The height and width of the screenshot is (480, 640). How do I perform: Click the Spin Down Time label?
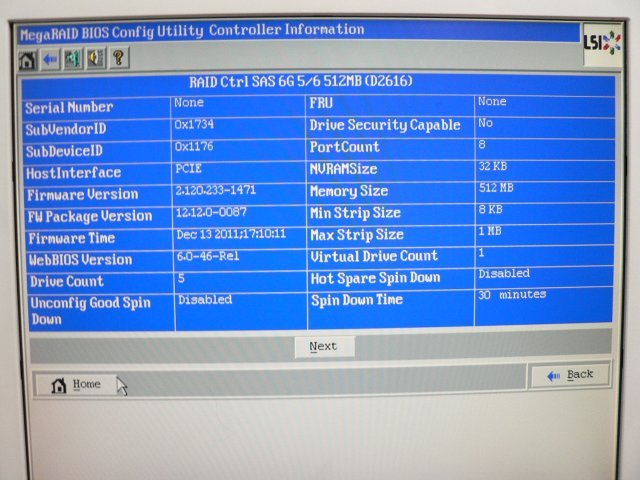point(357,300)
